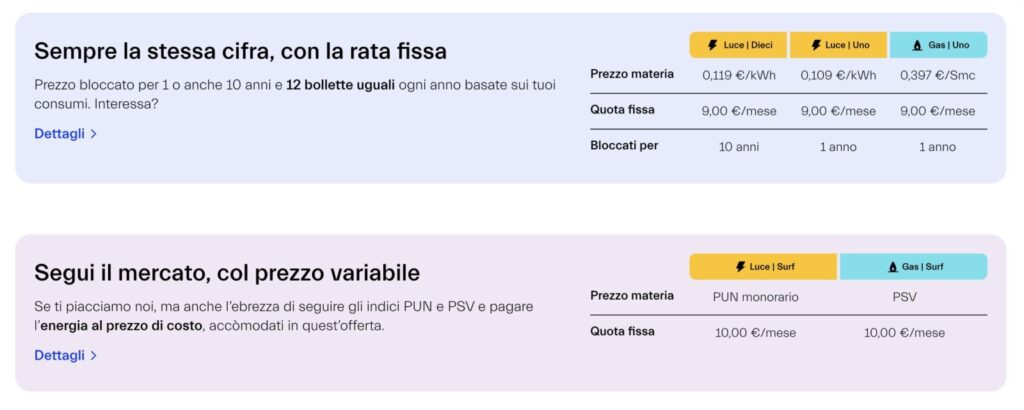The width and height of the screenshot is (1024, 410).
Task: Click chevron next to variable-price Dettagli
Action: tap(94, 355)
